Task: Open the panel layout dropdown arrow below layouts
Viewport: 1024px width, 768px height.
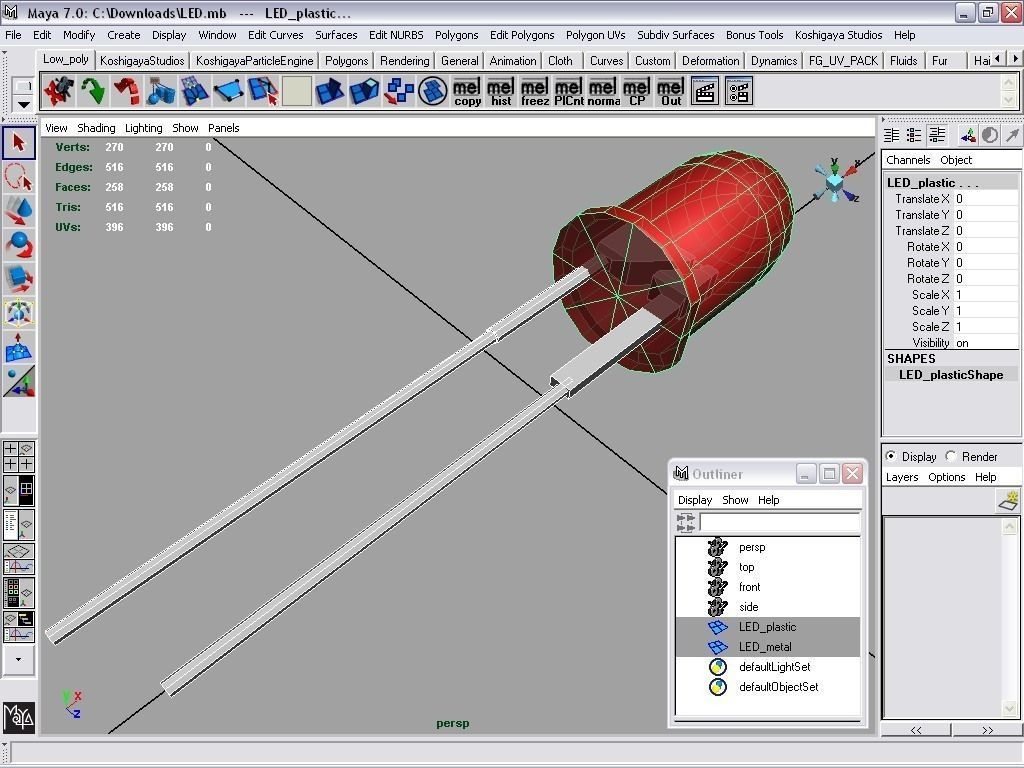Action: [18, 660]
